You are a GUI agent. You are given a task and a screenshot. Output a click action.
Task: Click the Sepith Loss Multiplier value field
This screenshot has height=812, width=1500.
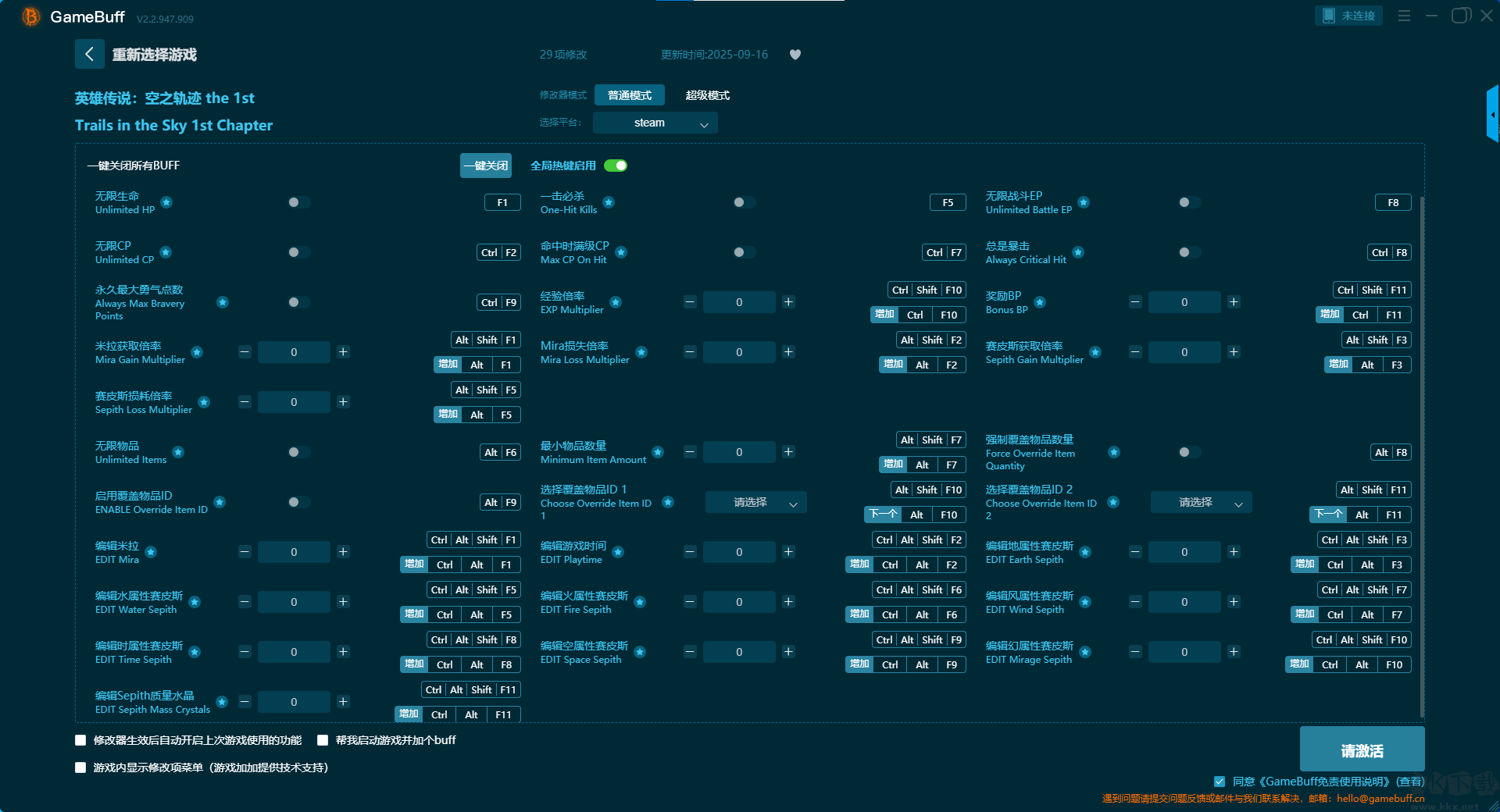click(x=294, y=402)
